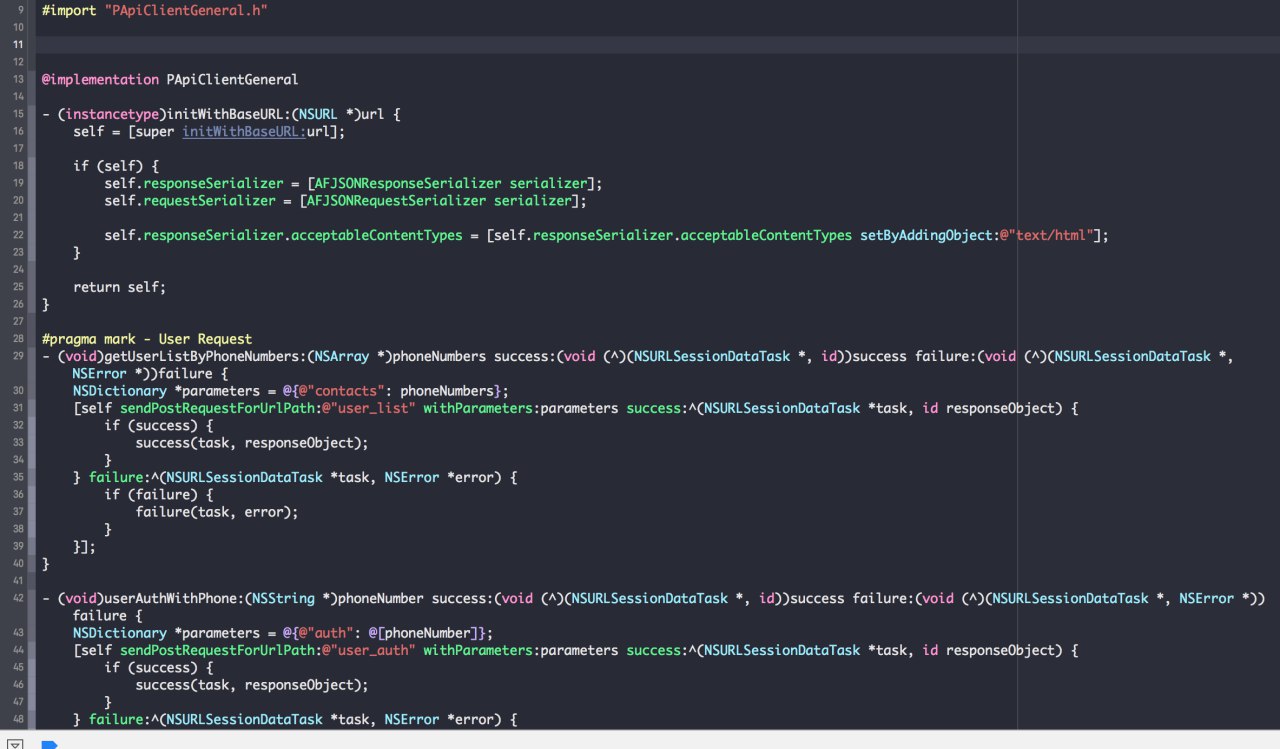Click the pragma mark User Request line

point(147,339)
